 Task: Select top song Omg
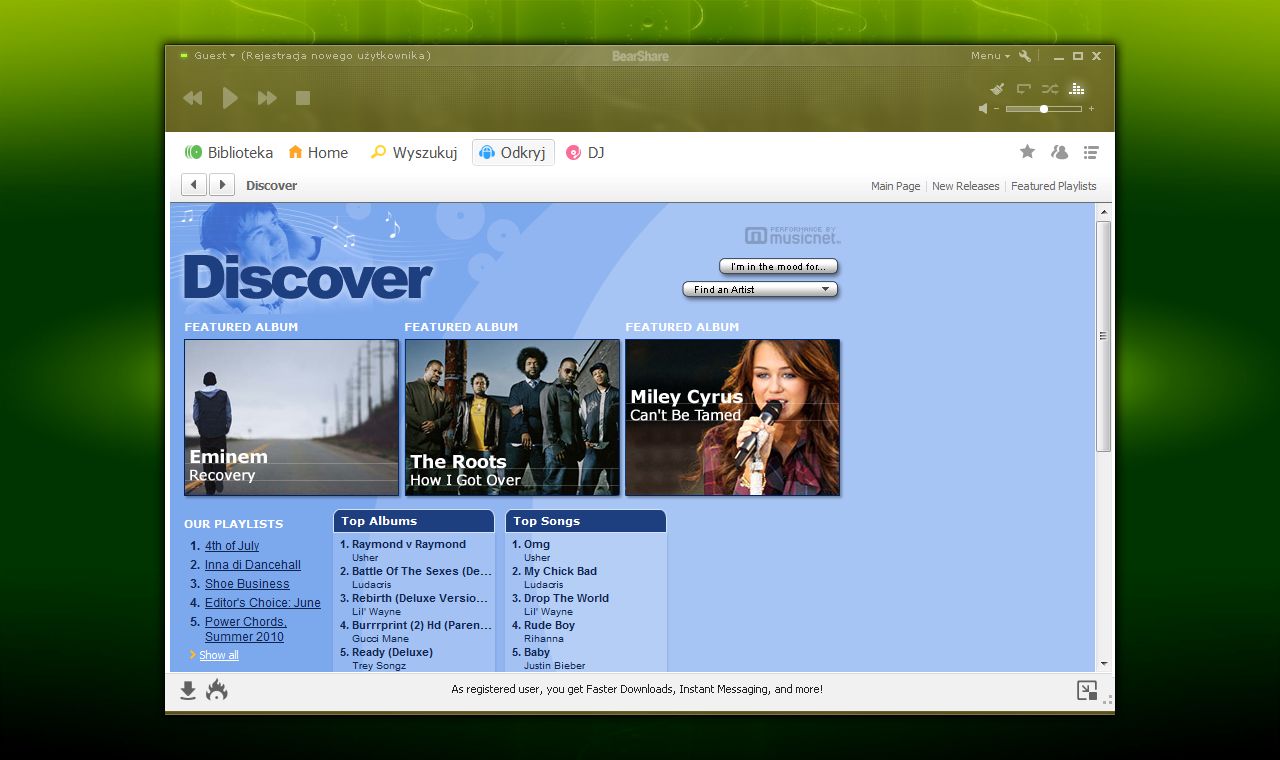click(537, 544)
